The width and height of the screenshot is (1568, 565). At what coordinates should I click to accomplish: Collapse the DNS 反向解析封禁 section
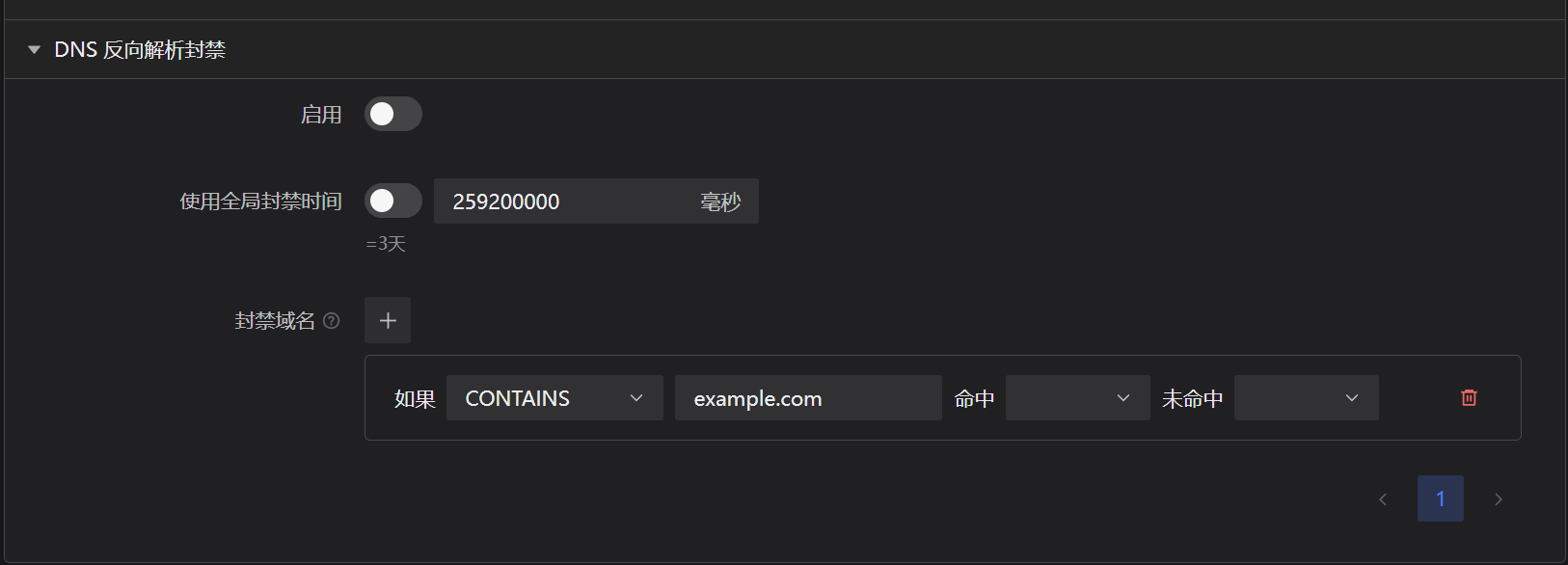click(35, 49)
